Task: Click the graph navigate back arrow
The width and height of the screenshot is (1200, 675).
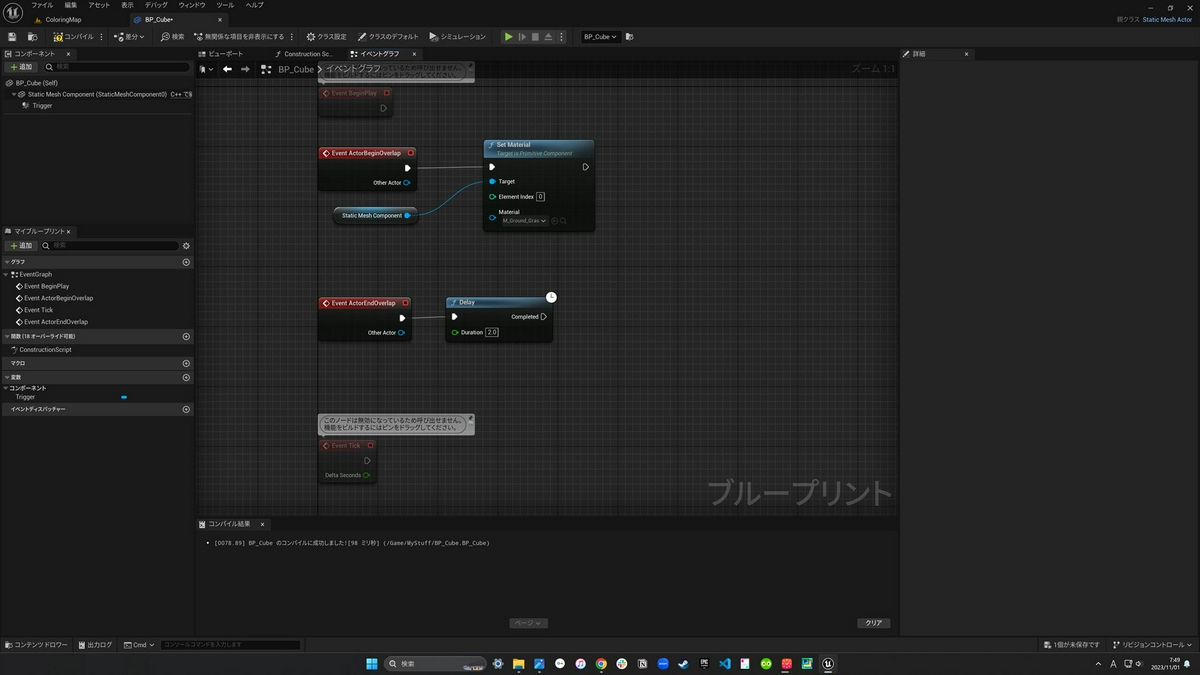Action: click(227, 69)
